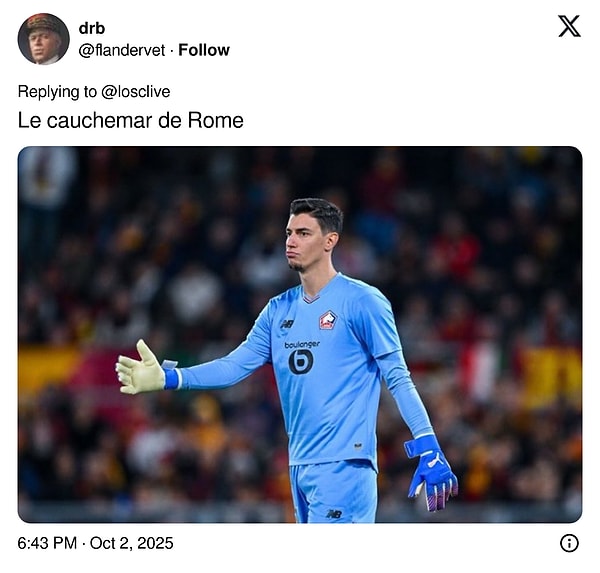Click the goalkeeper's white glove in photo
This screenshot has width=600, height=573.
coord(140,369)
